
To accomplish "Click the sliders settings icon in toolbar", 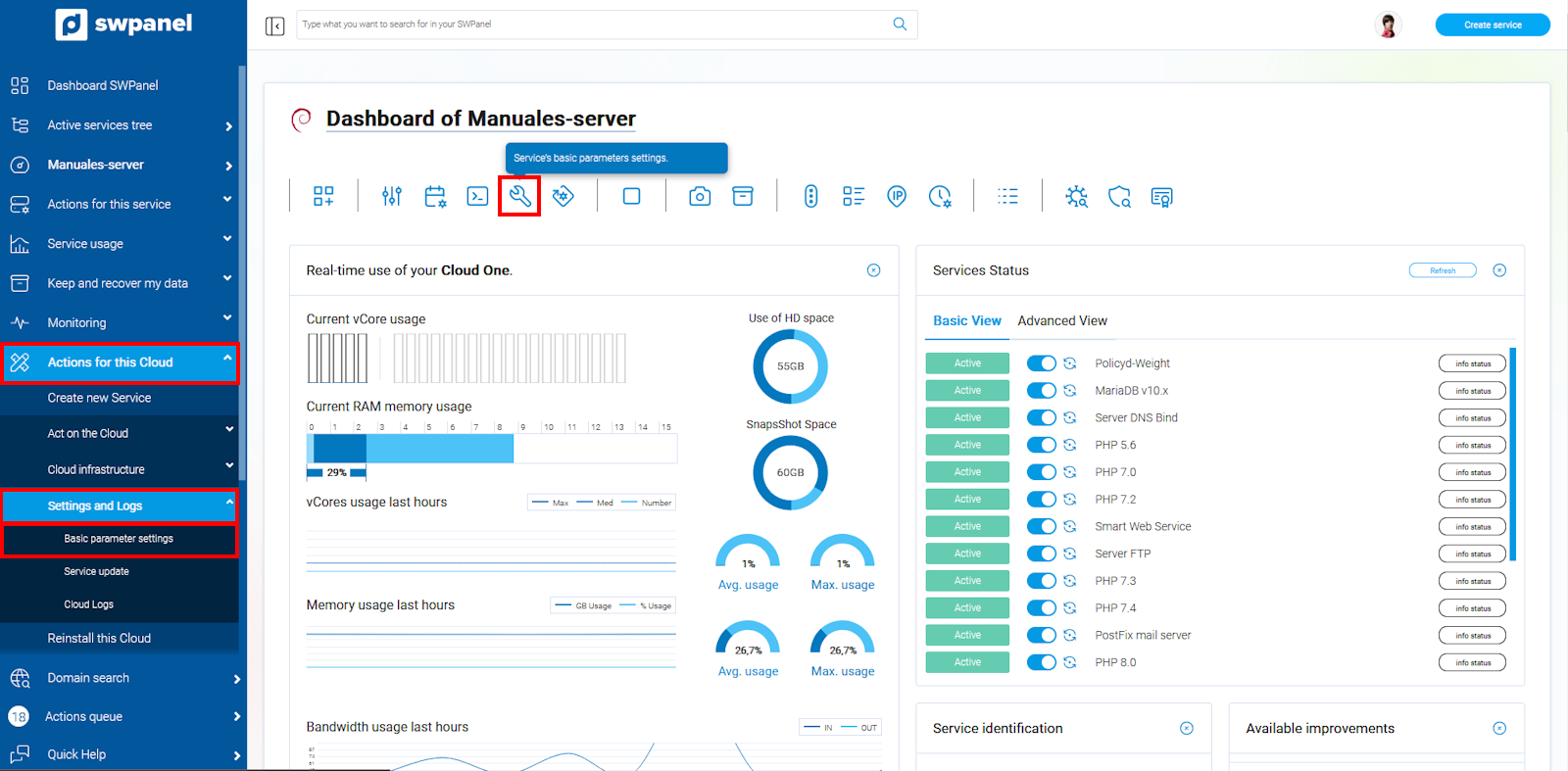I will (392, 197).
